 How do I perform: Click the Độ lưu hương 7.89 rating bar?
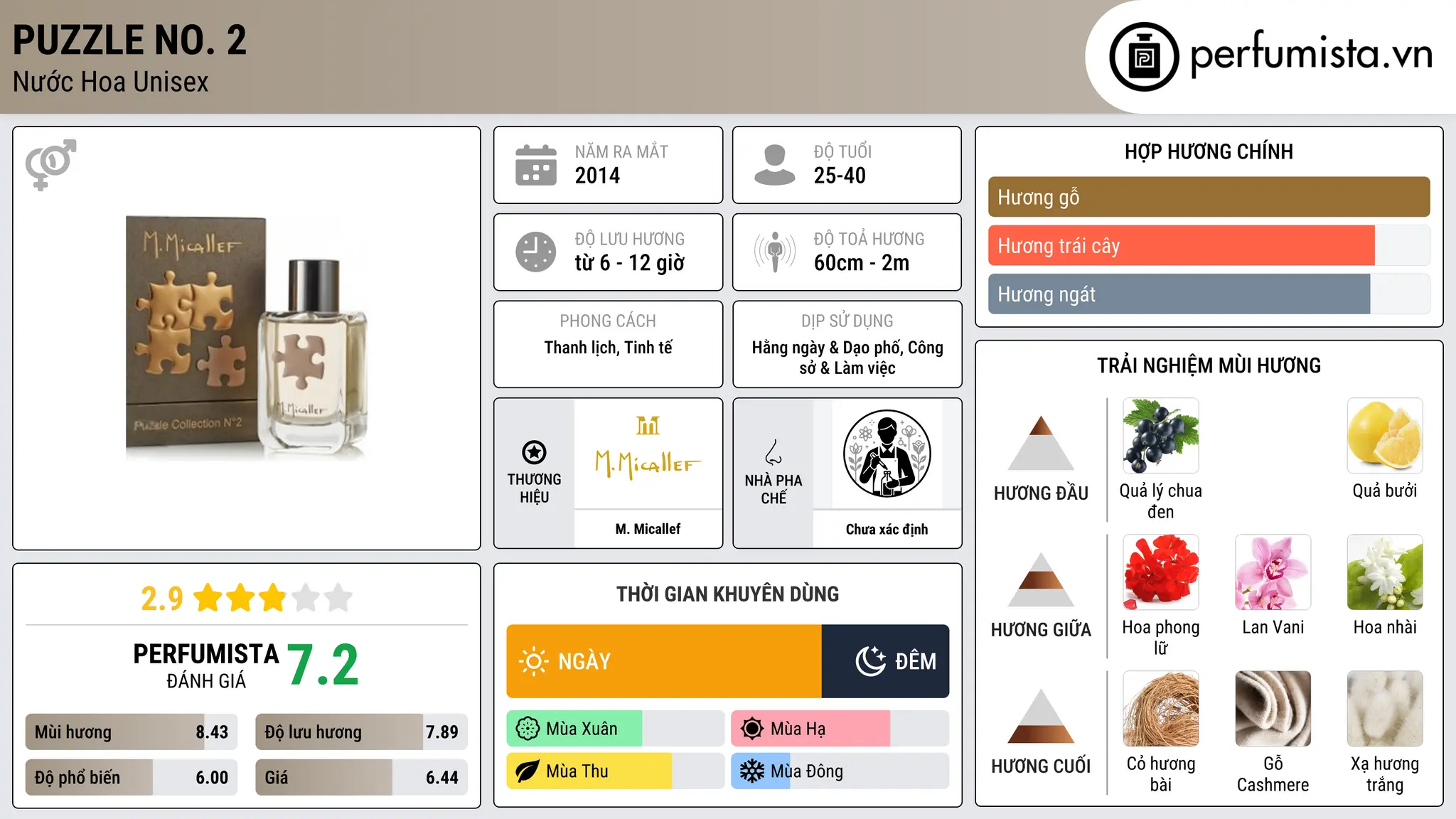[361, 732]
